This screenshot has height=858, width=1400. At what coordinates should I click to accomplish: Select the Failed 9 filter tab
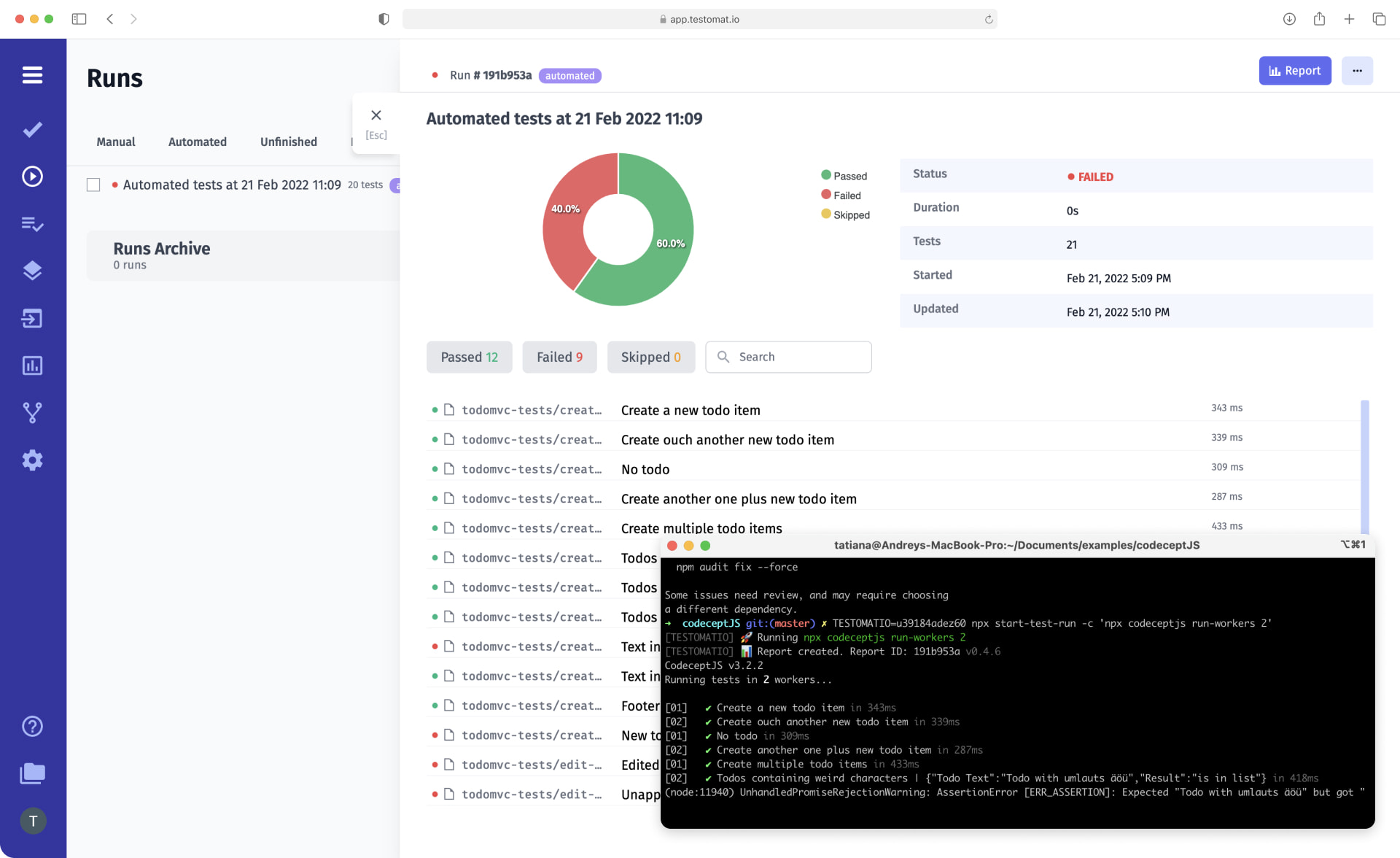559,357
